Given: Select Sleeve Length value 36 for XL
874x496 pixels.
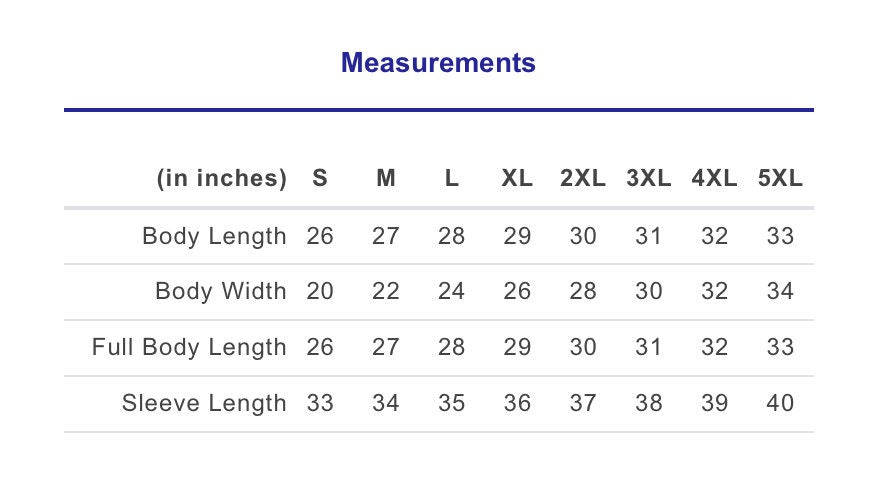Looking at the screenshot, I should point(517,404).
